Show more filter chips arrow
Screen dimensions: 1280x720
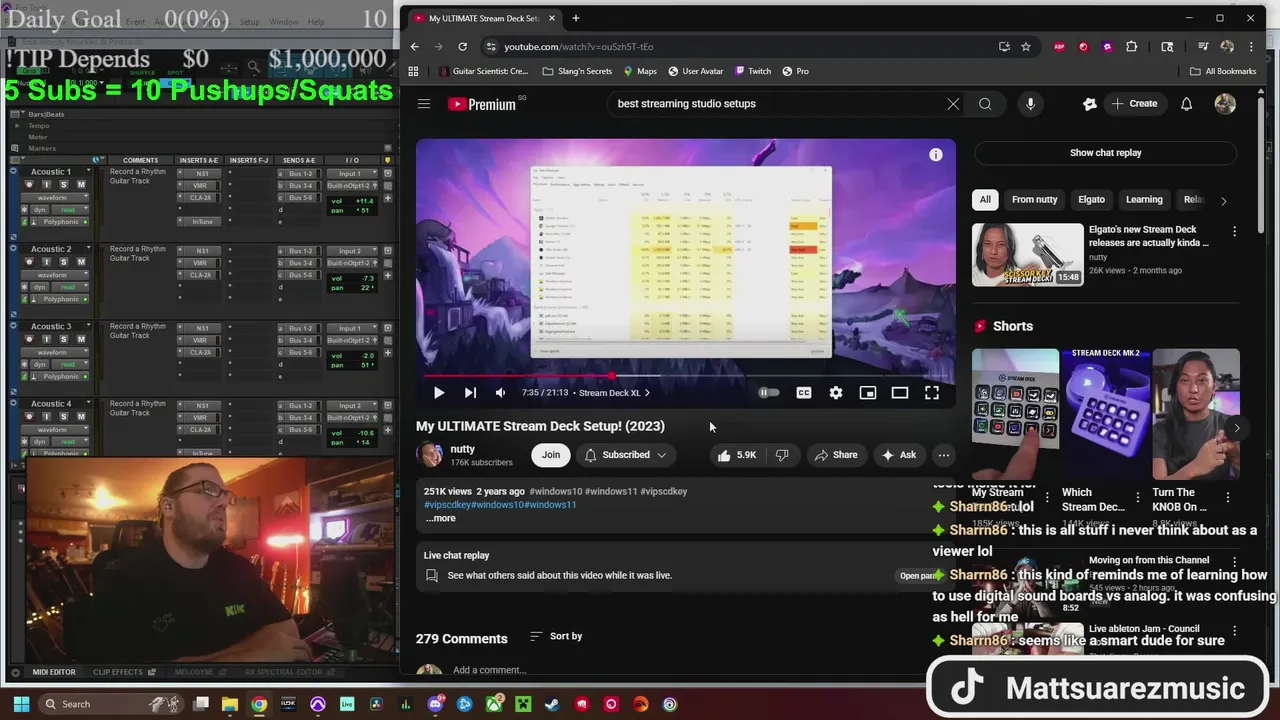point(1223,201)
